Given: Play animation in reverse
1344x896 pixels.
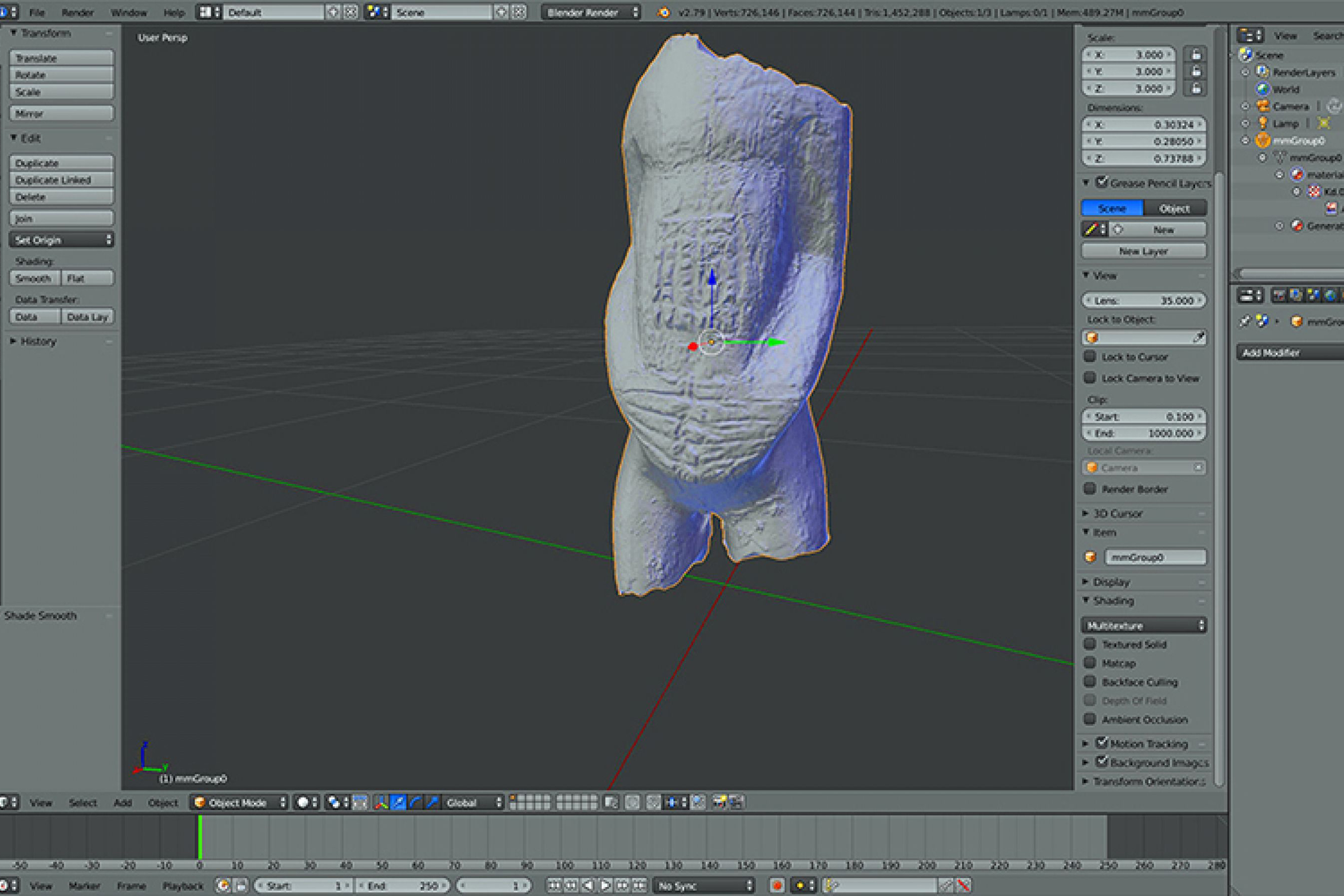Looking at the screenshot, I should 588,886.
